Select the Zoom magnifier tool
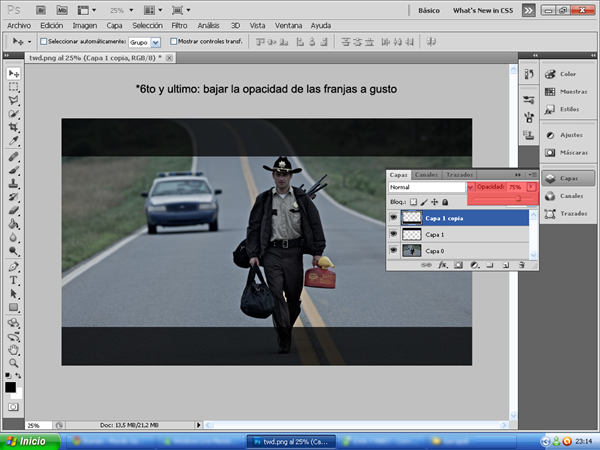 (14, 363)
